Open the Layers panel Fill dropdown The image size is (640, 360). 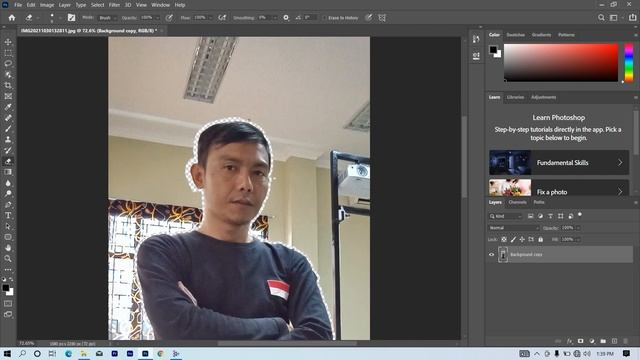[x=578, y=240]
